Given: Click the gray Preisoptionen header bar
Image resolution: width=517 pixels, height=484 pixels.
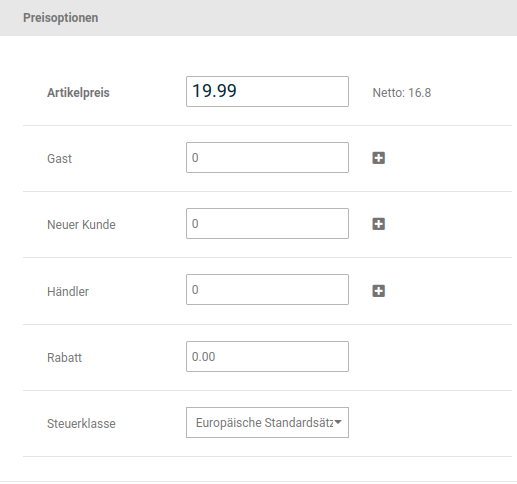Looking at the screenshot, I should click(x=258, y=18).
